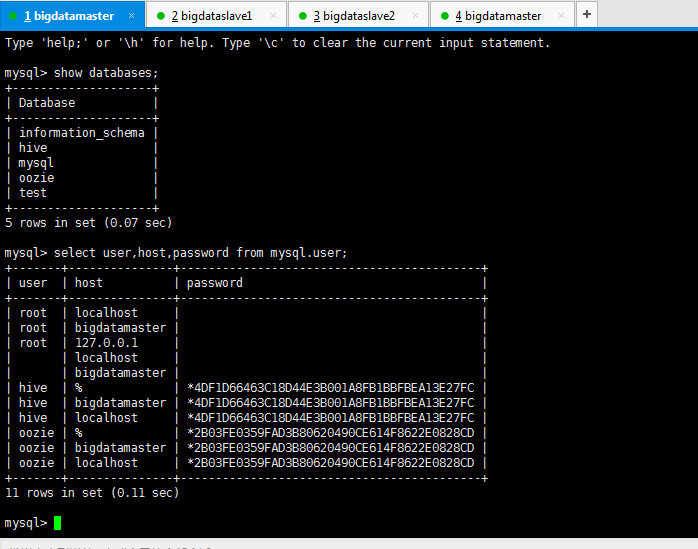Click the oozie localhost row password hash
Viewport: 698px width, 549px height.
click(331, 463)
